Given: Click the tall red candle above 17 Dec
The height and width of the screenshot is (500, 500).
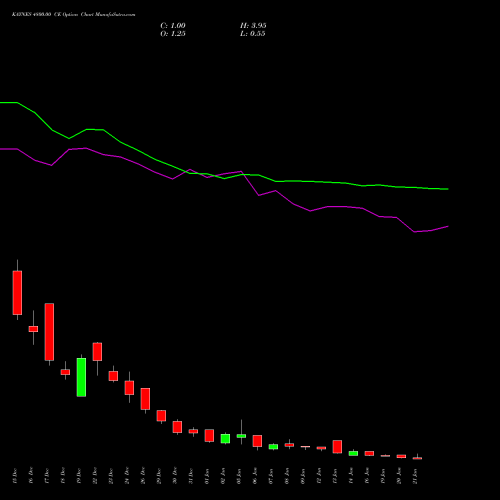Looking at the screenshot, I should point(49,332).
